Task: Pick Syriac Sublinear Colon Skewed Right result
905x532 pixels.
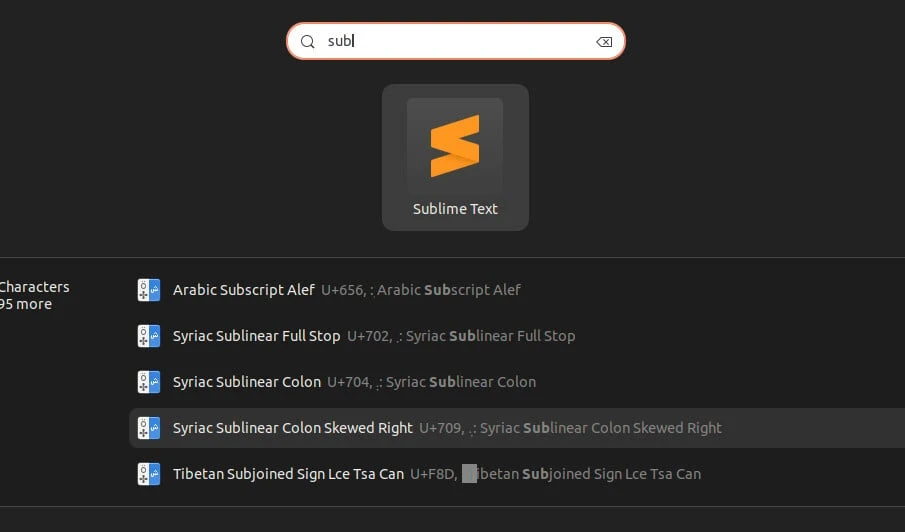Action: click(x=292, y=428)
